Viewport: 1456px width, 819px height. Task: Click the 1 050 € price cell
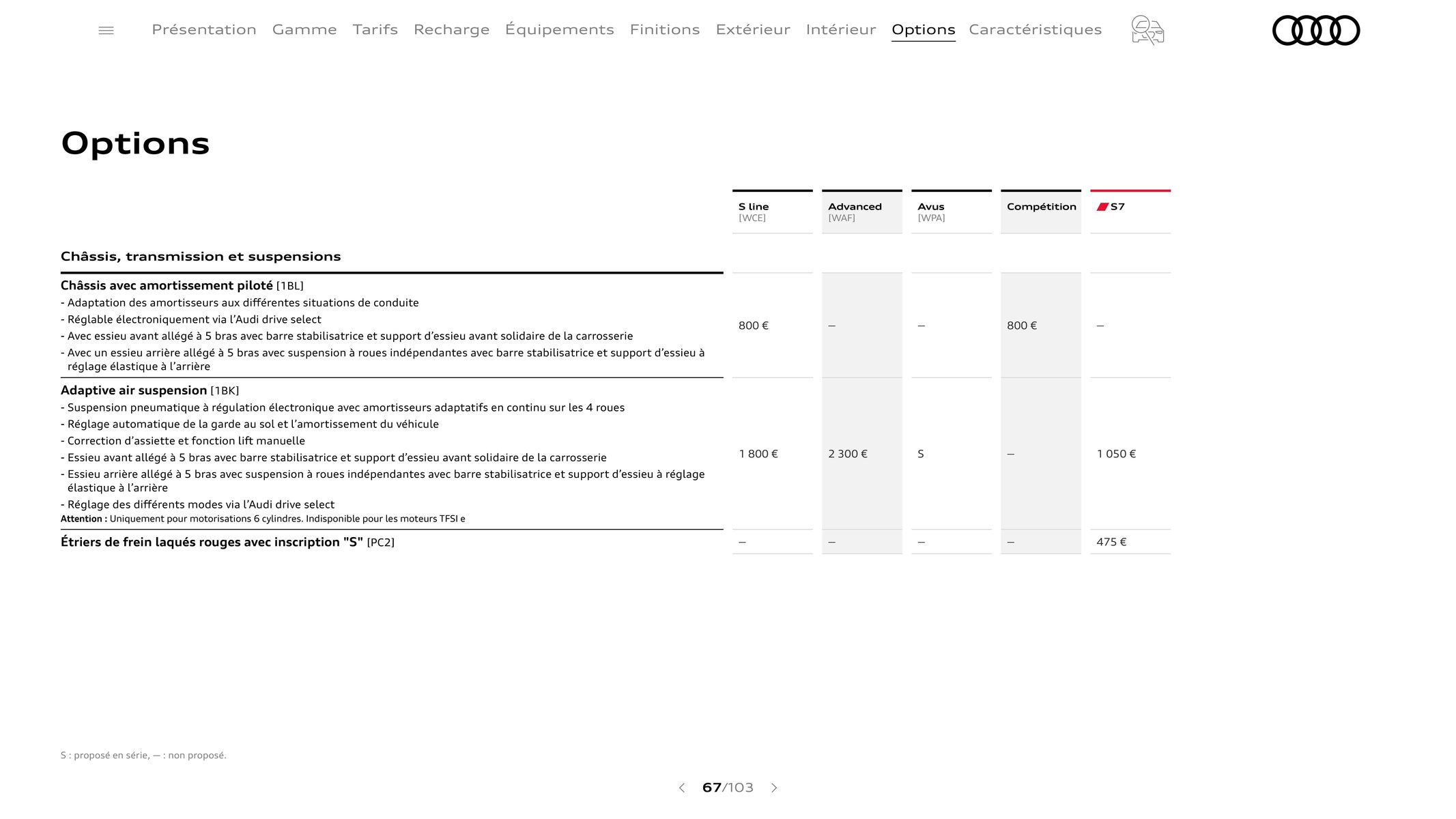[1116, 454]
